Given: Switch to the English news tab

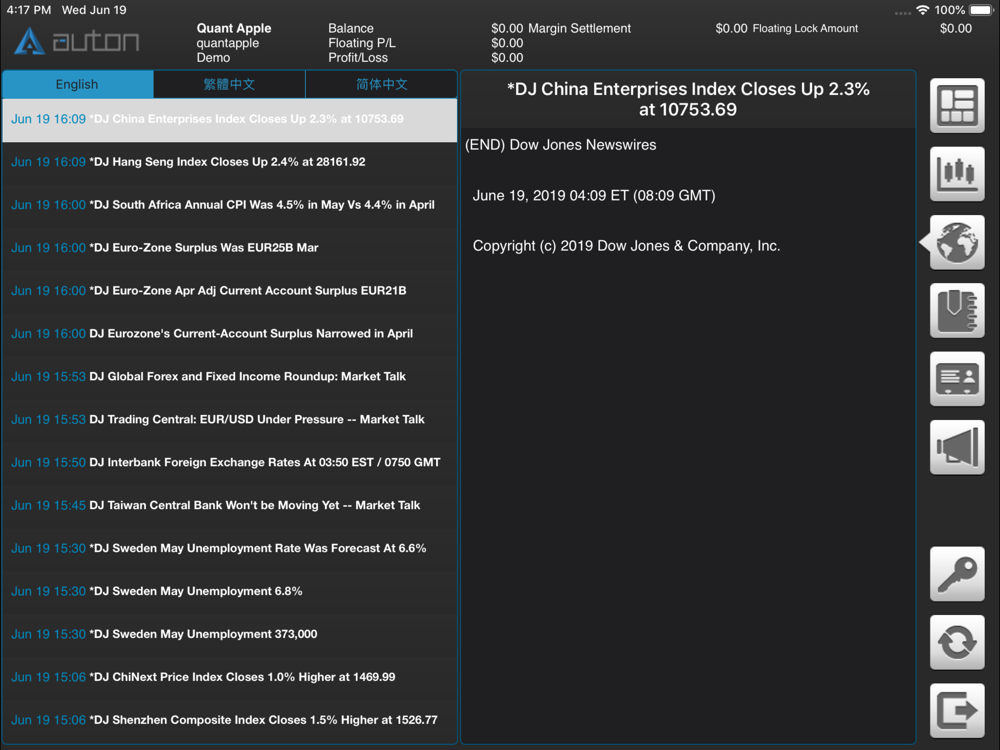Looking at the screenshot, I should [x=77, y=84].
